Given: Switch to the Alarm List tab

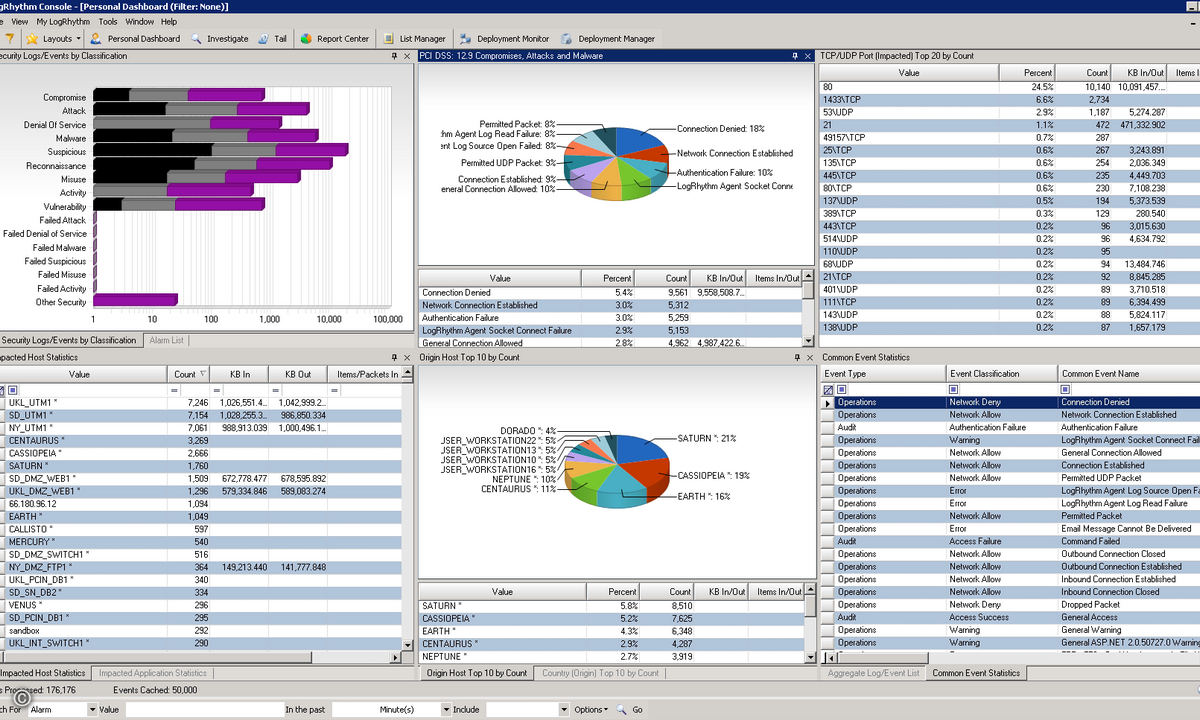Looking at the screenshot, I should pos(166,340).
